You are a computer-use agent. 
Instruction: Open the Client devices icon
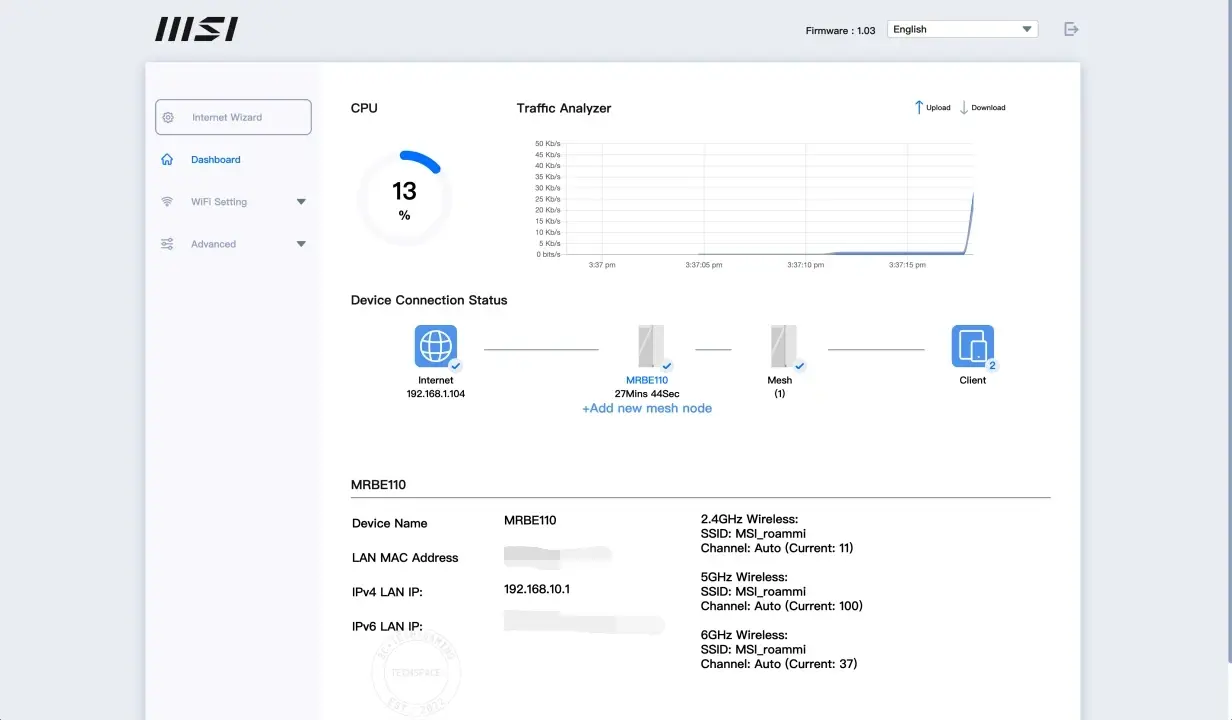click(972, 346)
